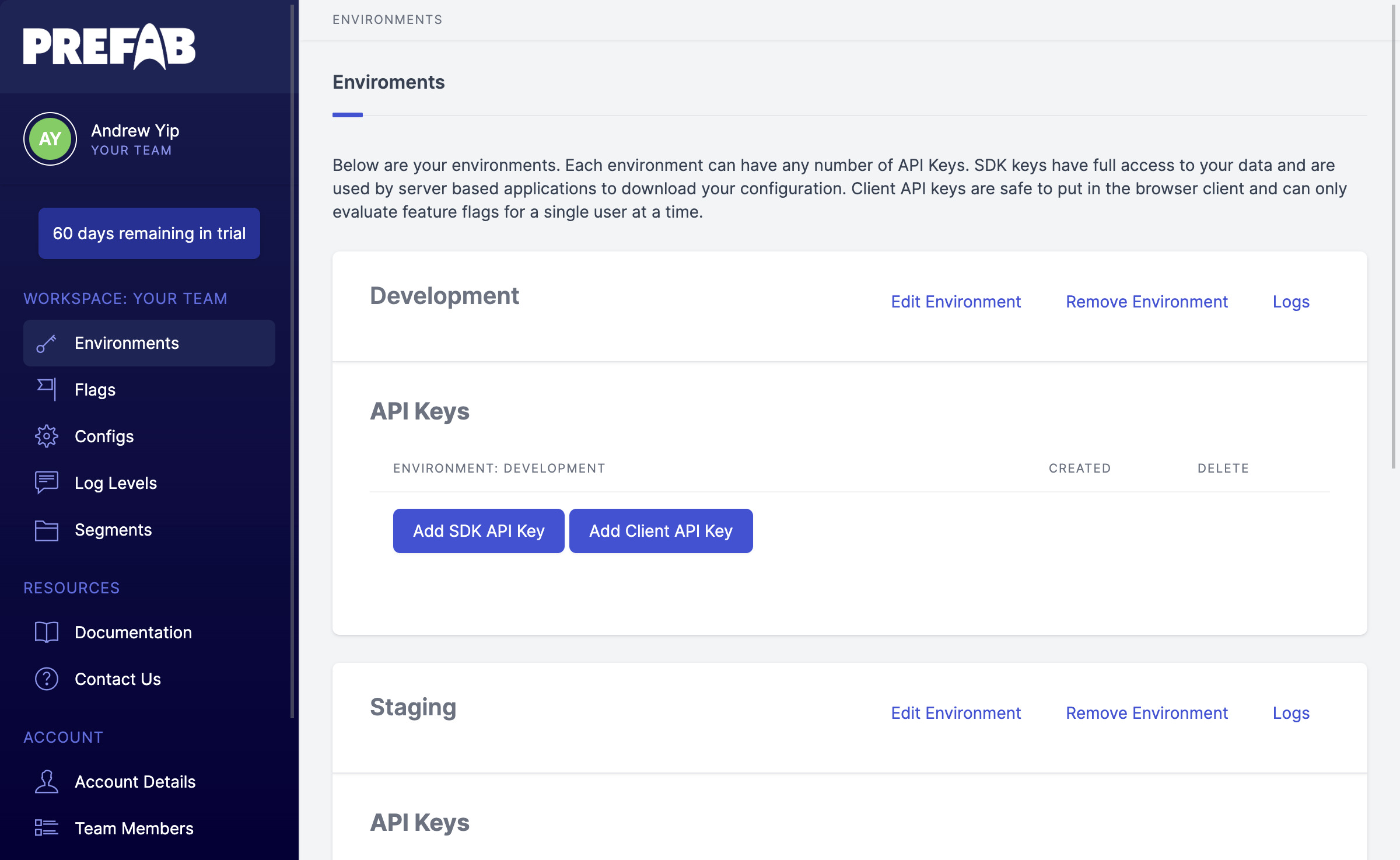Select Logs for Development environment

(x=1291, y=301)
